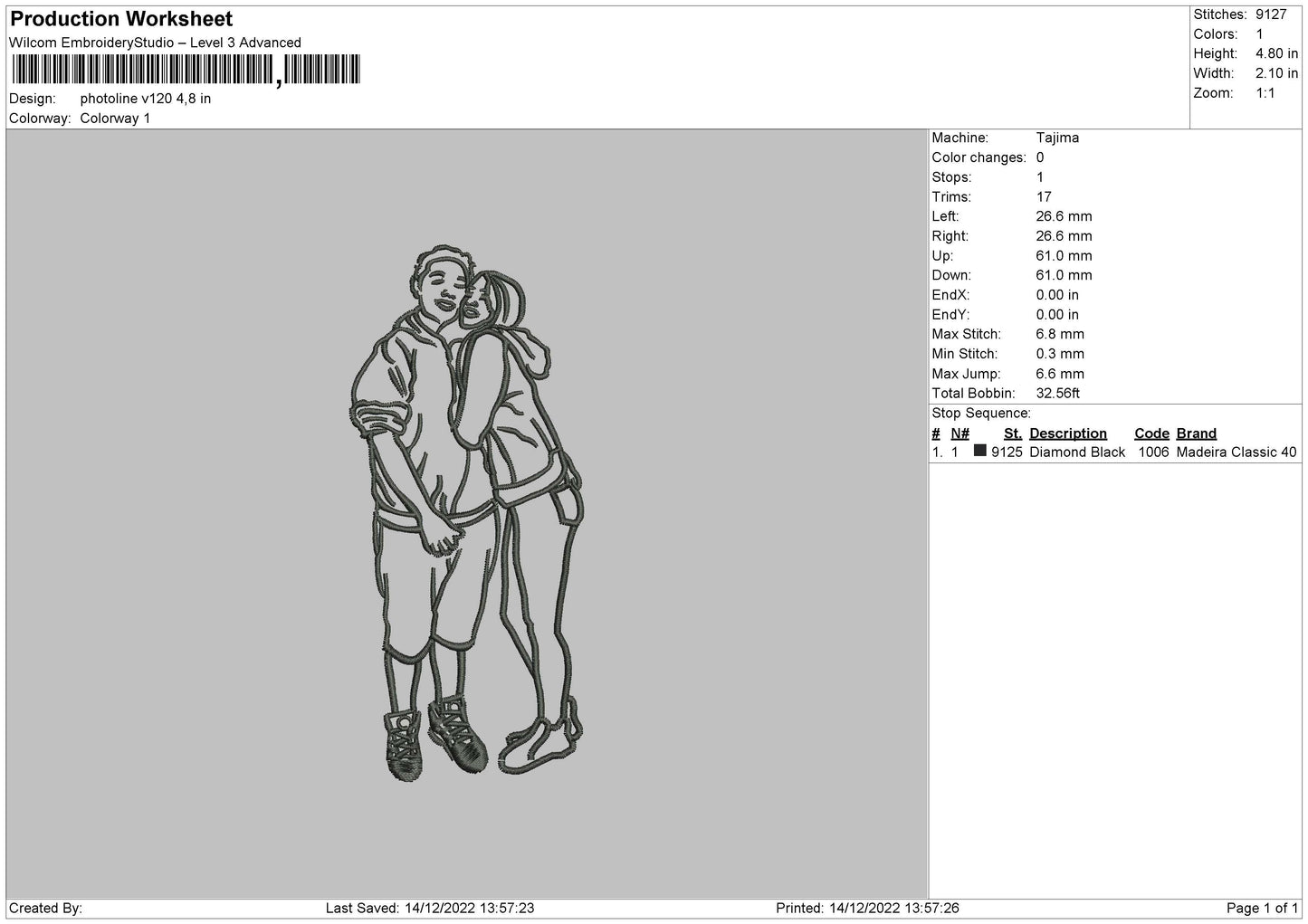Click the Production Worksheet title
1308x924 pixels.
(x=121, y=19)
